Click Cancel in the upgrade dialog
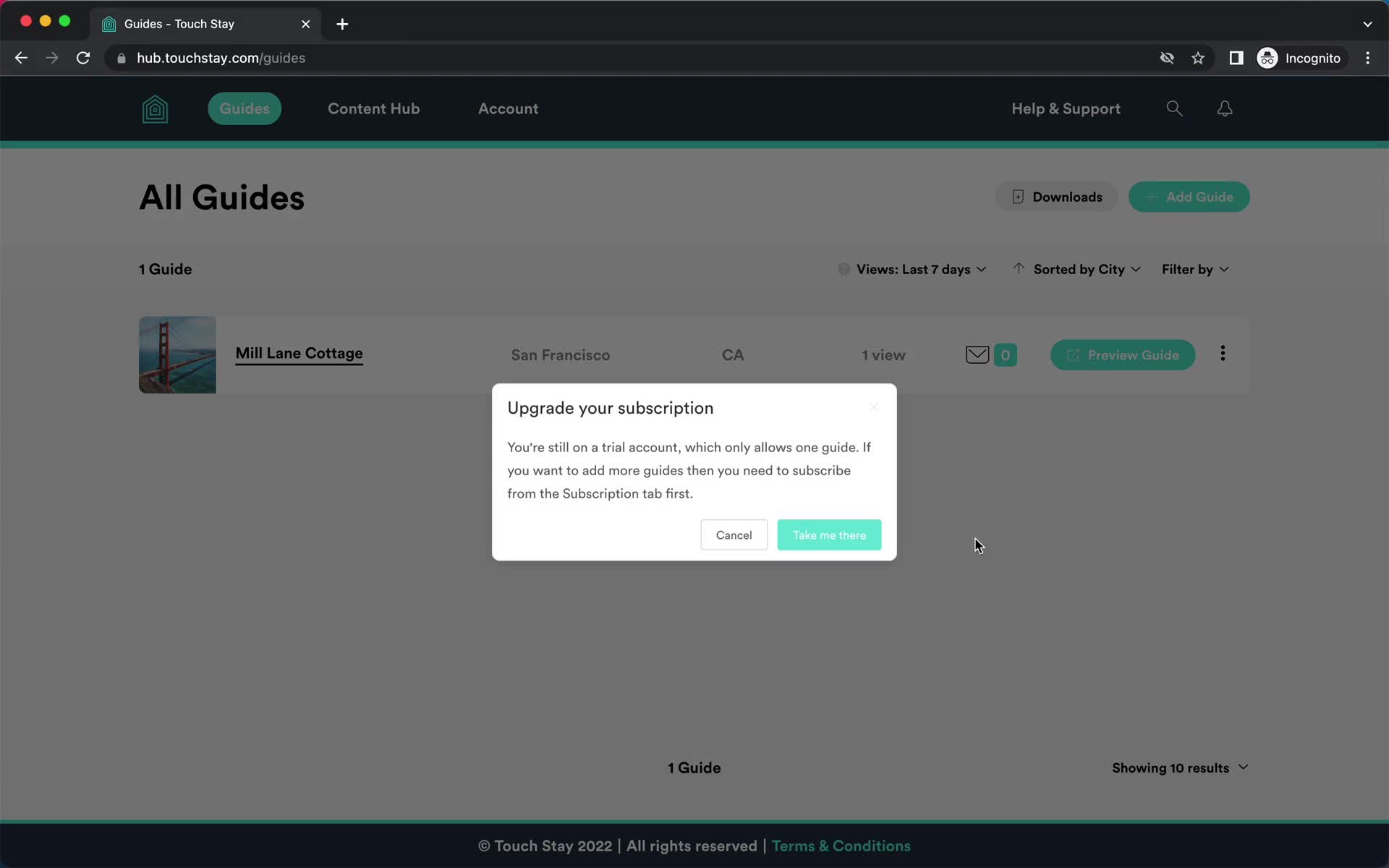Image resolution: width=1389 pixels, height=868 pixels. 734,535
